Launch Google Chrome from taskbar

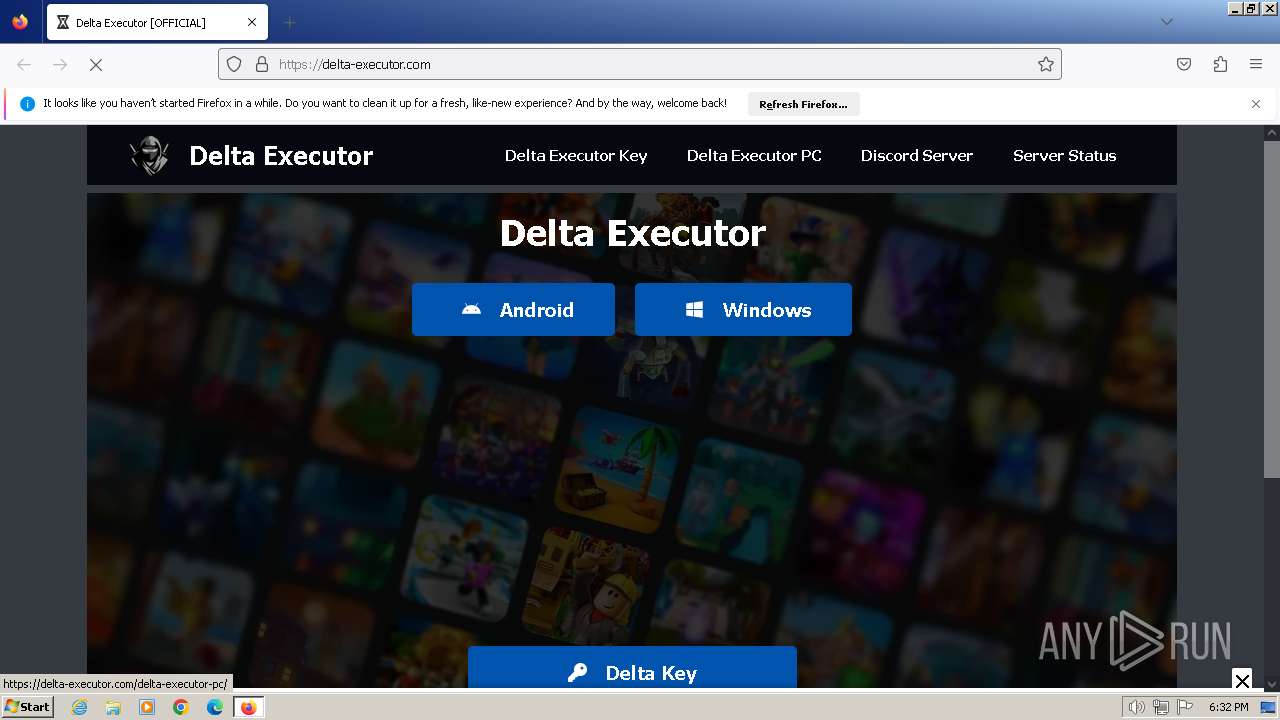181,707
